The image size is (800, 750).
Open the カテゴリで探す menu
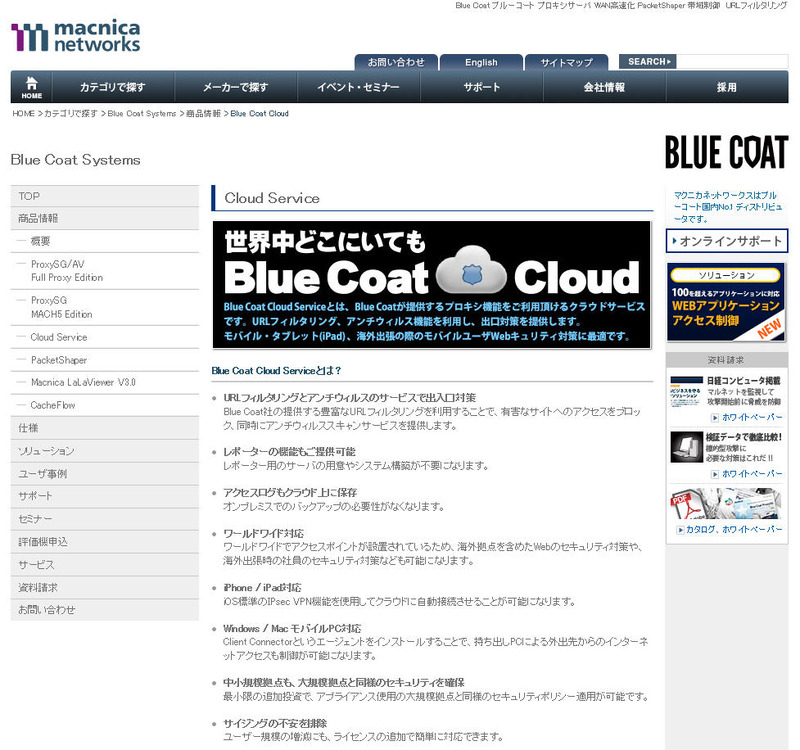coord(113,87)
